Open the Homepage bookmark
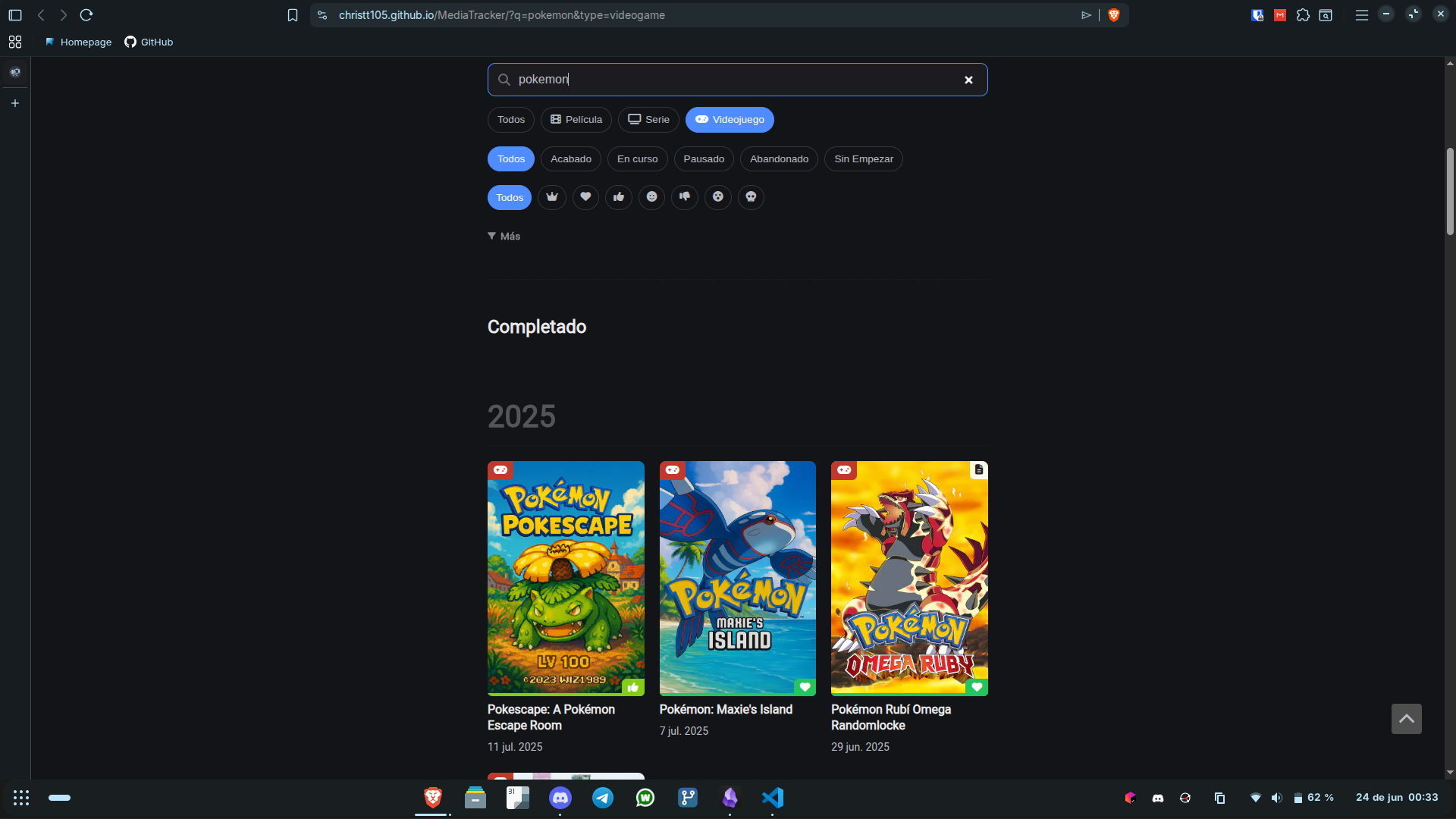1456x819 pixels. coord(78,42)
